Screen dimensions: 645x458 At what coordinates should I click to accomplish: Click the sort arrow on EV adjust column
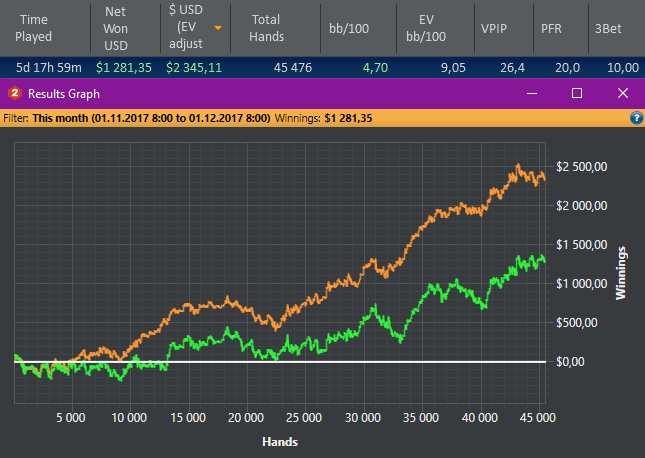[x=218, y=28]
